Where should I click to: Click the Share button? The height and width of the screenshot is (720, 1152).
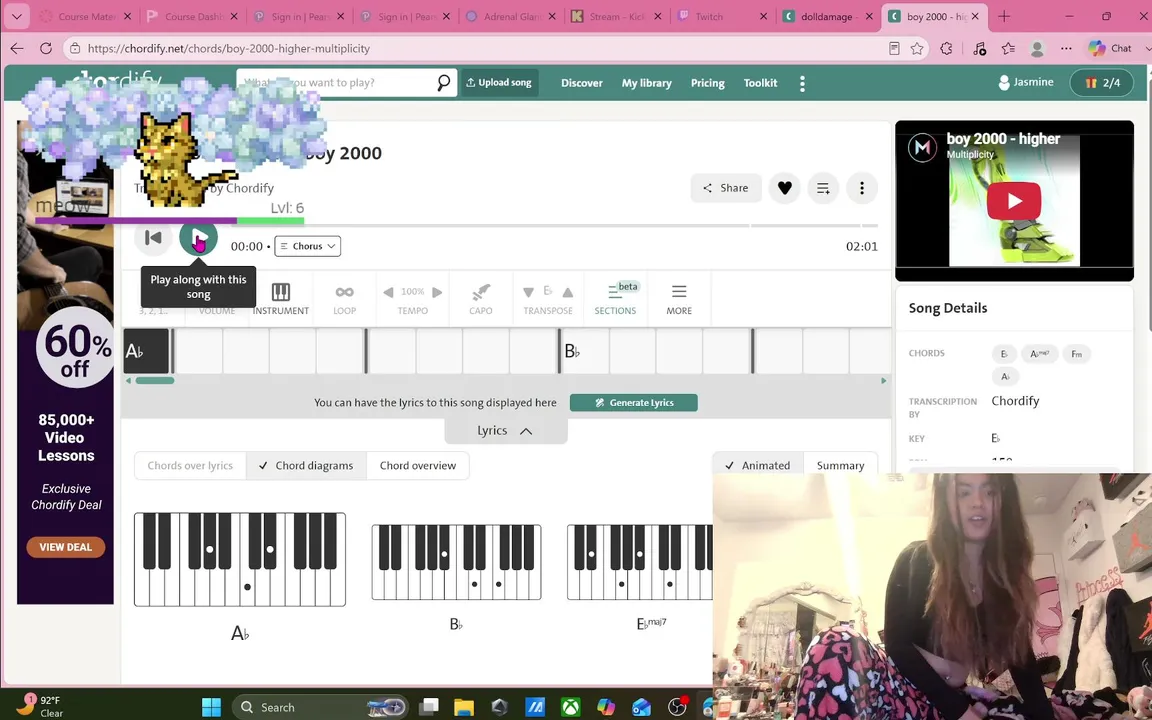(x=726, y=188)
